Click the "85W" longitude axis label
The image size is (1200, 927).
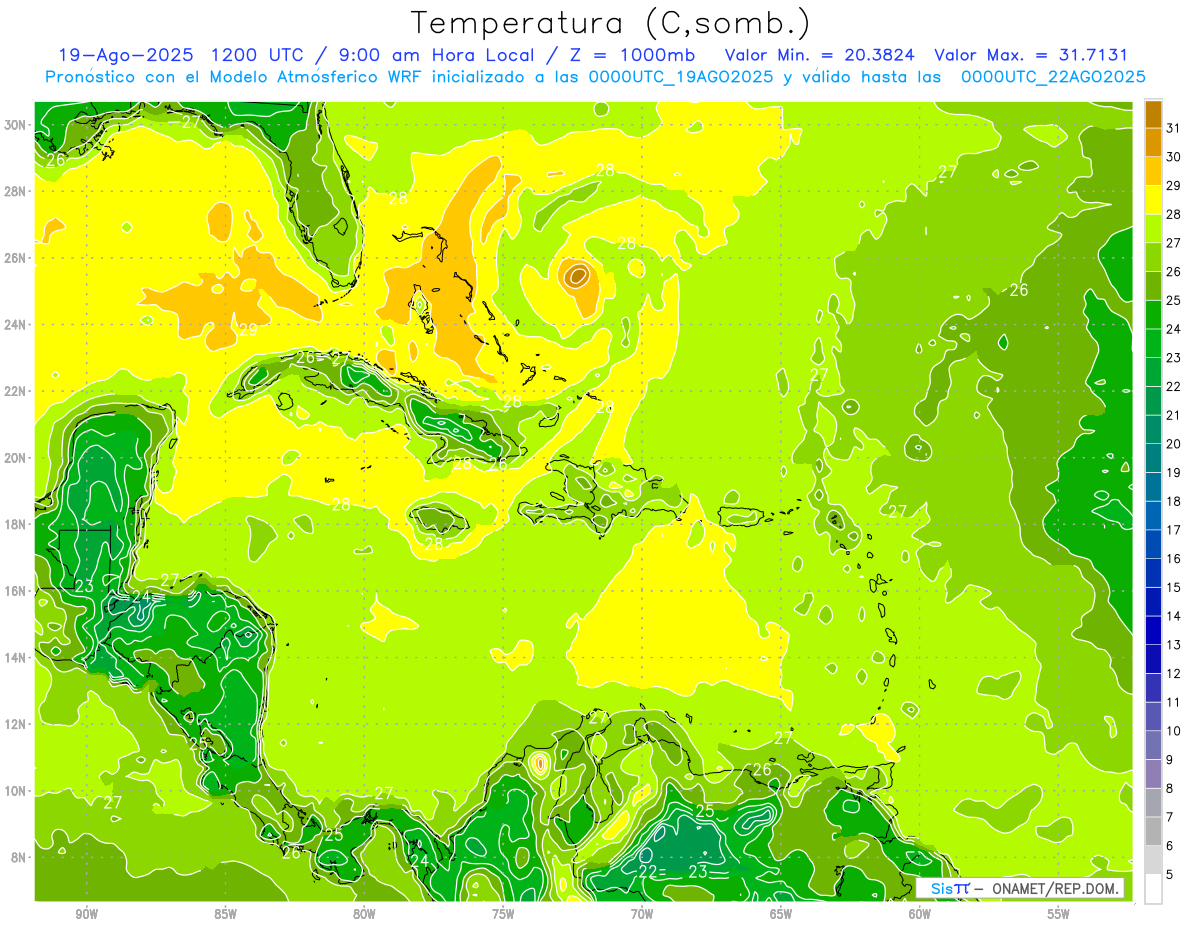tap(225, 914)
